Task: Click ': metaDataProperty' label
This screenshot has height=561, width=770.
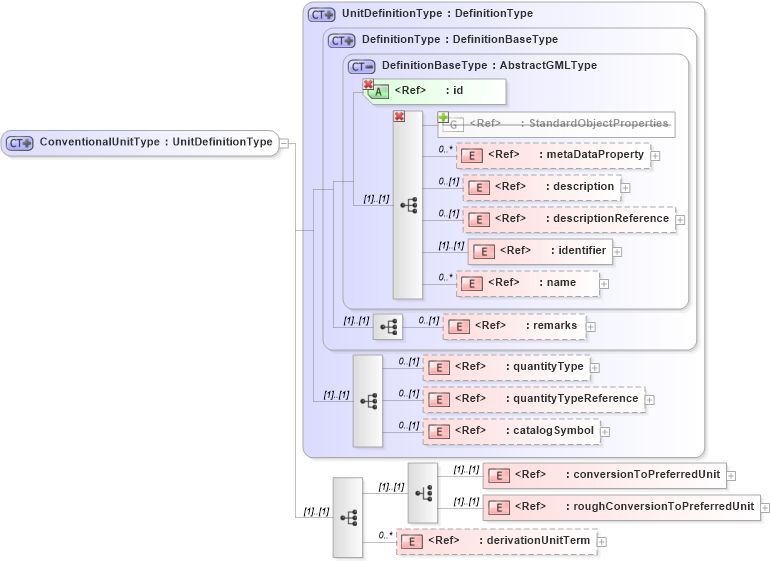Action: click(591, 155)
